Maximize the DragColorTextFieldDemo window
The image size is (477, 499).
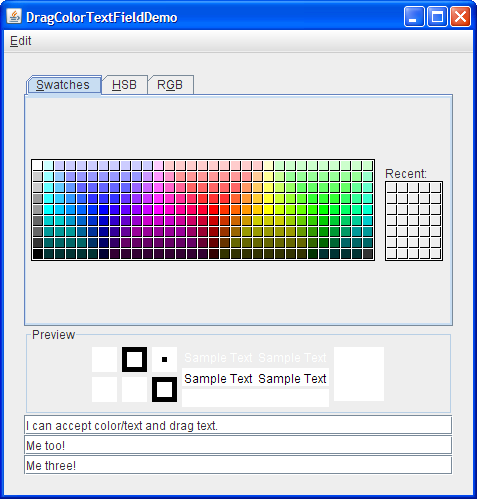click(x=437, y=16)
